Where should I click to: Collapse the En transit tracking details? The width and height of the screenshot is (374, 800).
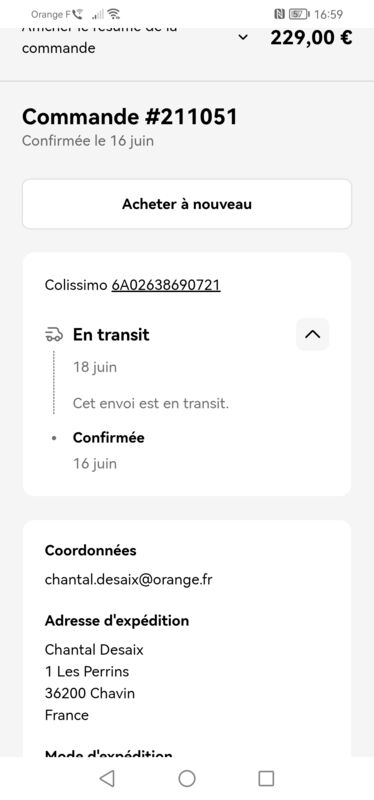point(312,335)
